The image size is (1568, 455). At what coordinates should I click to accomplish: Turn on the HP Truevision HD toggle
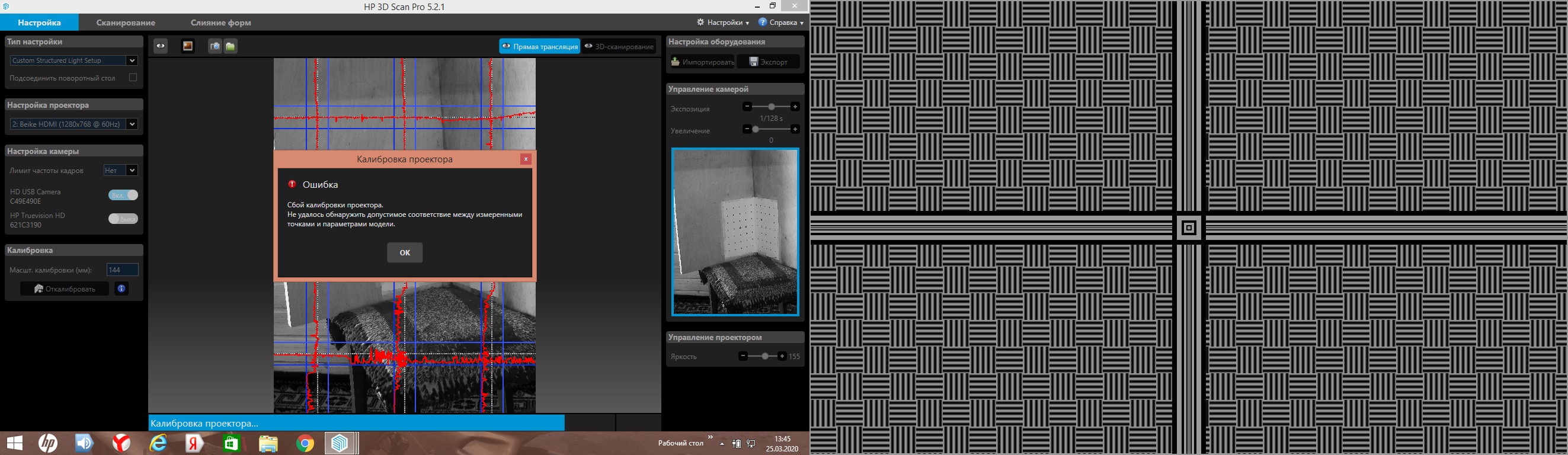(x=124, y=219)
